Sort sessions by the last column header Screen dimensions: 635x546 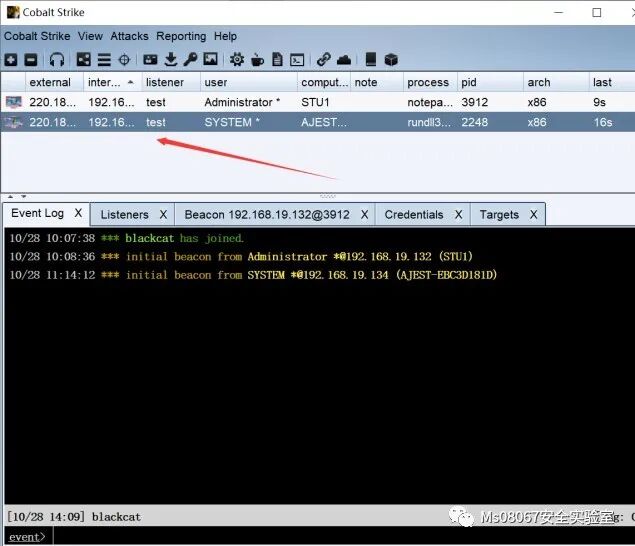point(612,82)
